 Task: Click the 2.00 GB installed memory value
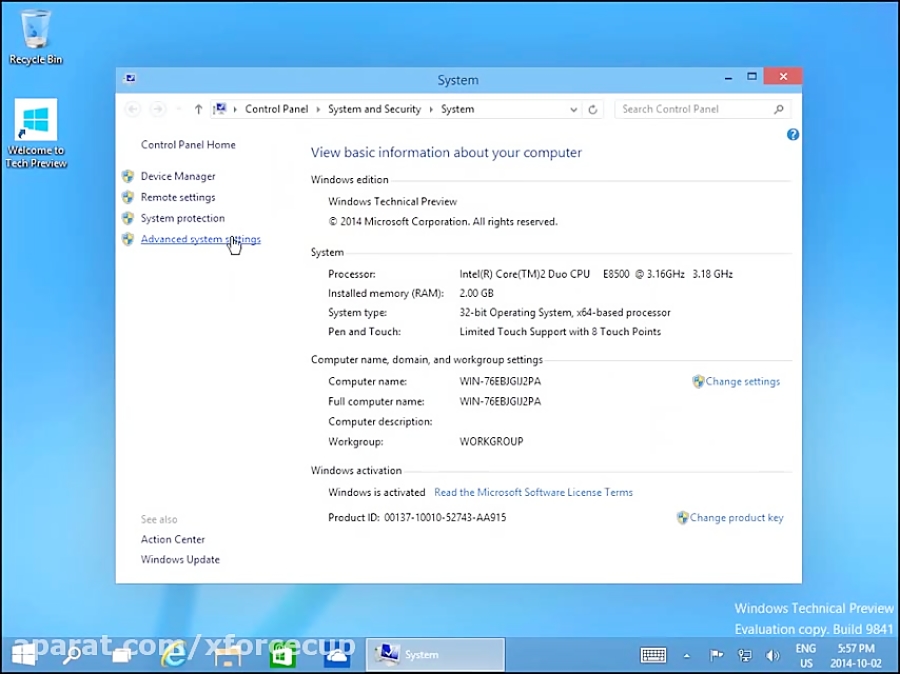coord(476,293)
